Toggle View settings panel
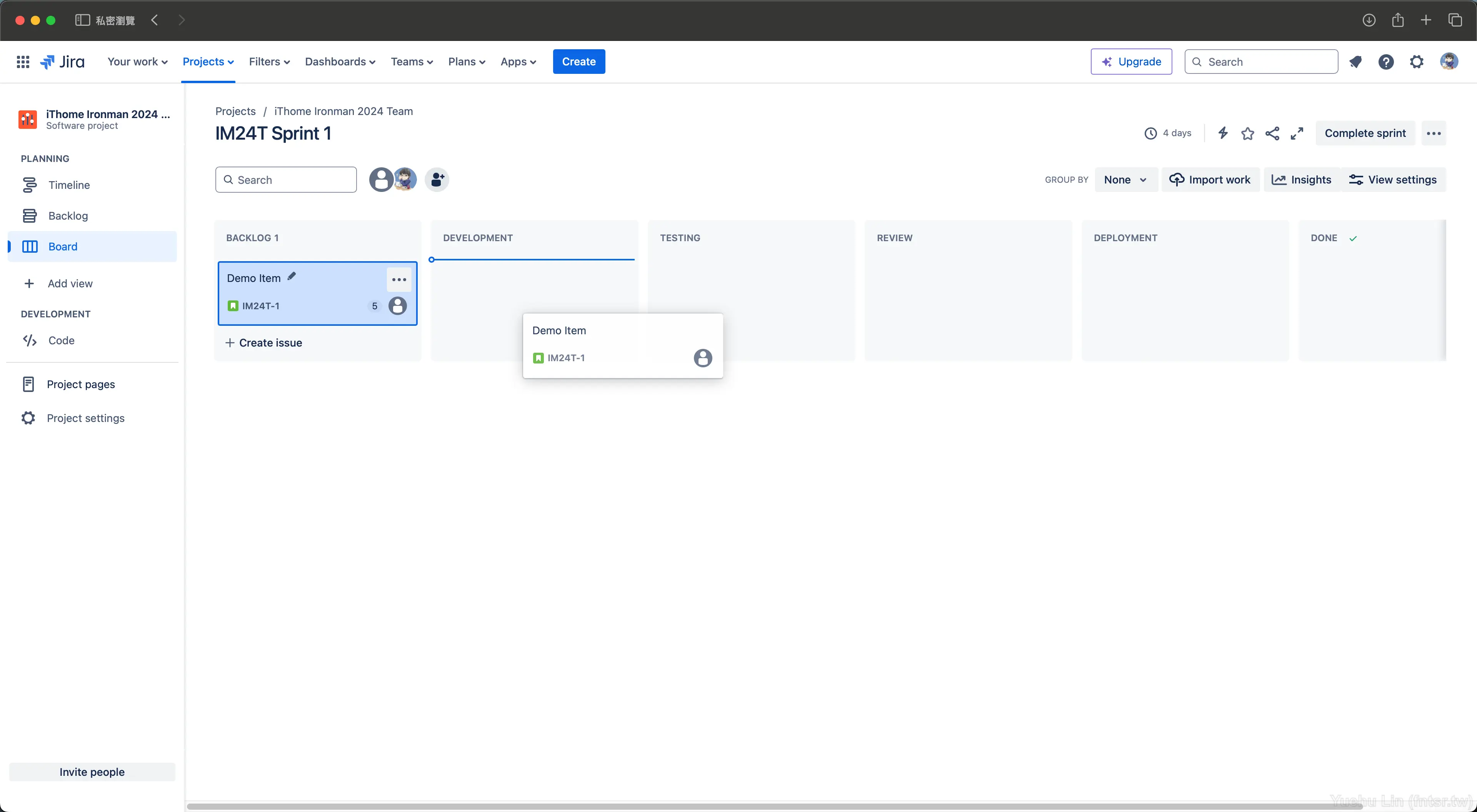 pos(1393,179)
